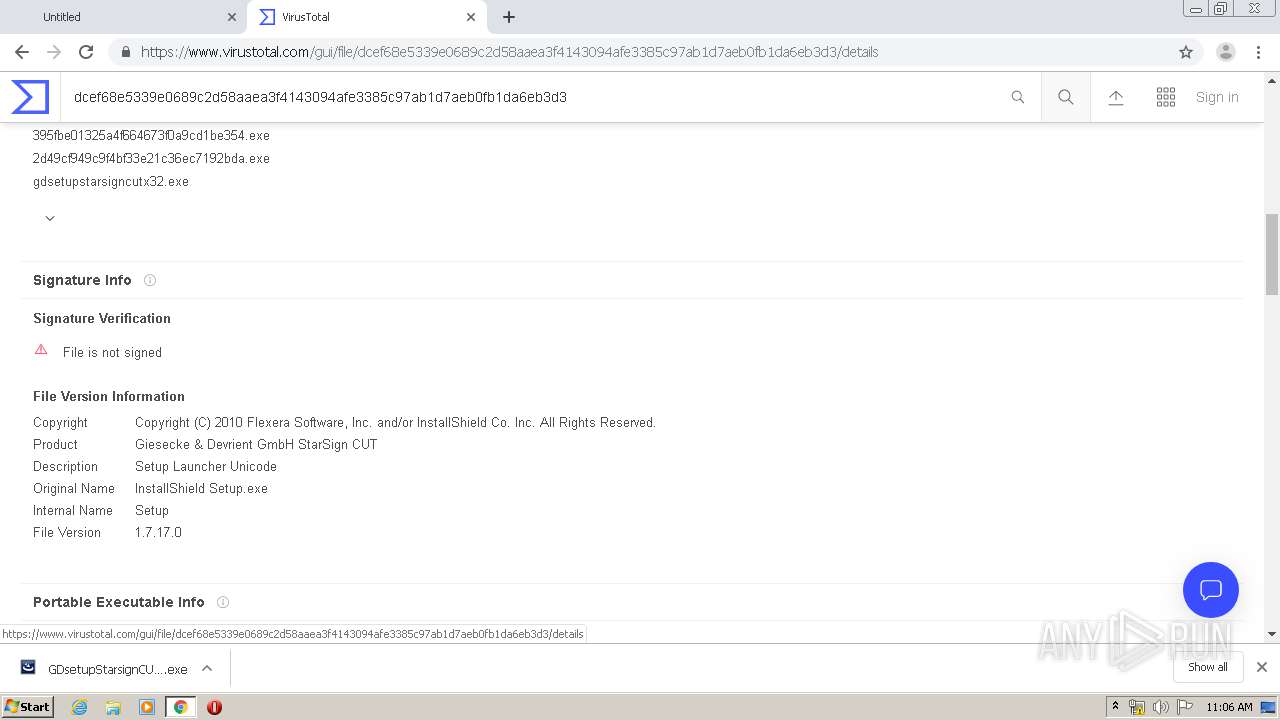Click the Giesecke & Devrient product value
Viewport: 1280px width, 720px height.
(x=256, y=444)
